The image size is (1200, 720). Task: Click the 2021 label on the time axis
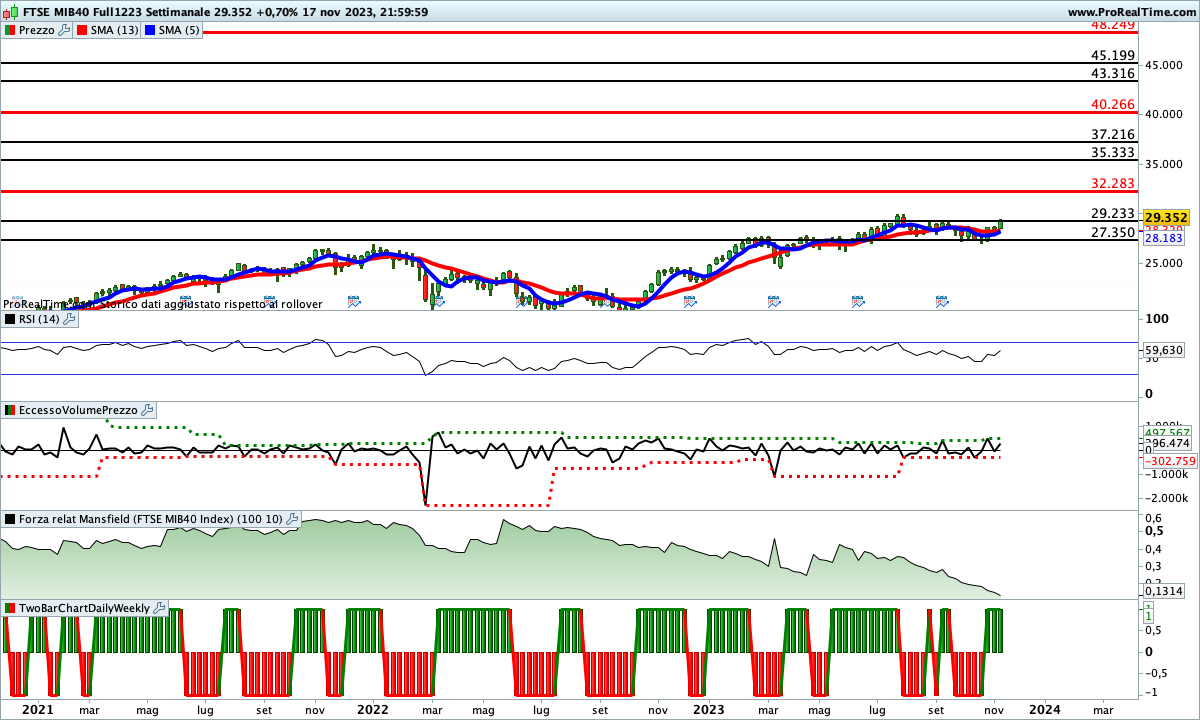point(38,709)
